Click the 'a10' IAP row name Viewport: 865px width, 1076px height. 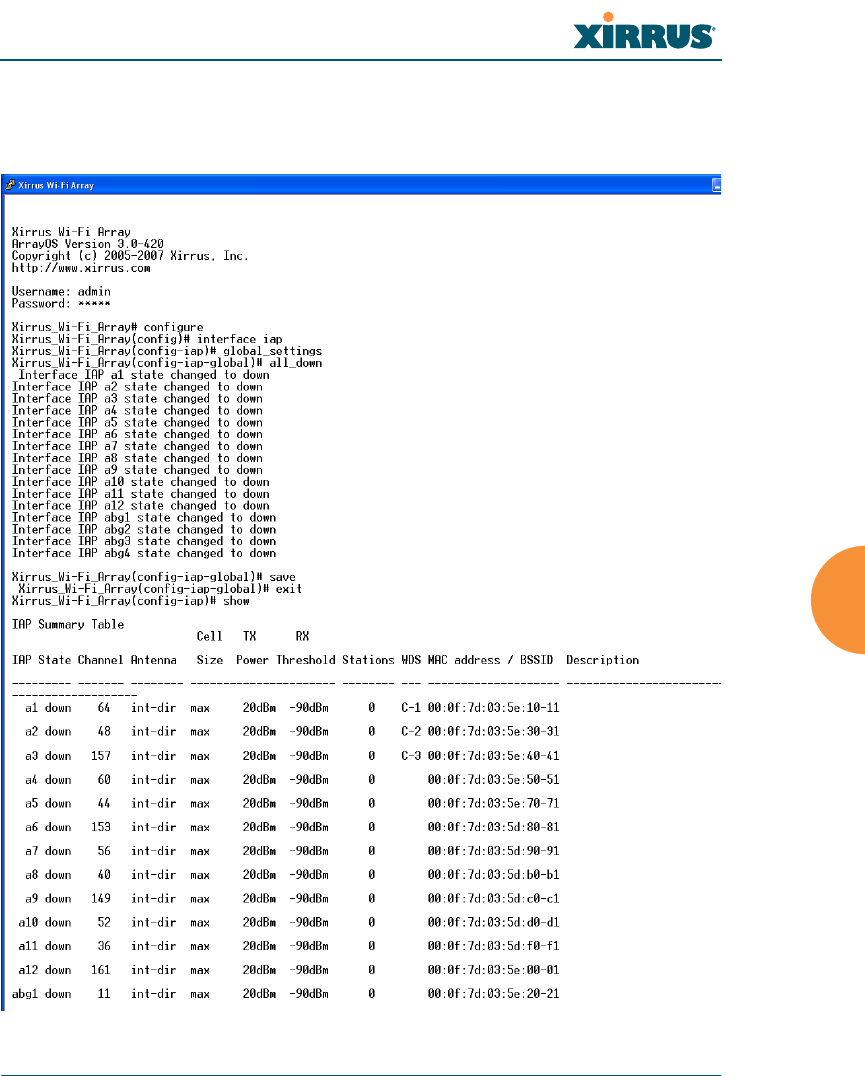pos(28,922)
